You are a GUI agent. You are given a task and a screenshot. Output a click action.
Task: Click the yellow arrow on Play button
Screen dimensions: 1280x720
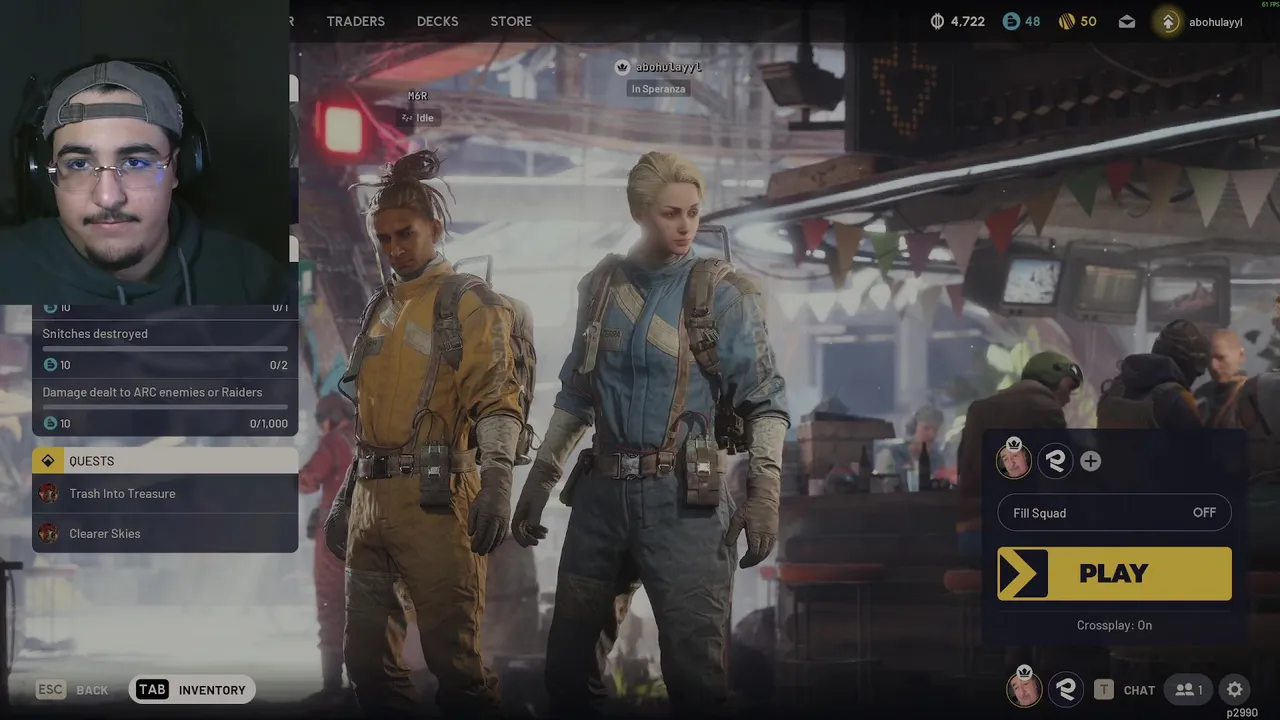[1024, 573]
